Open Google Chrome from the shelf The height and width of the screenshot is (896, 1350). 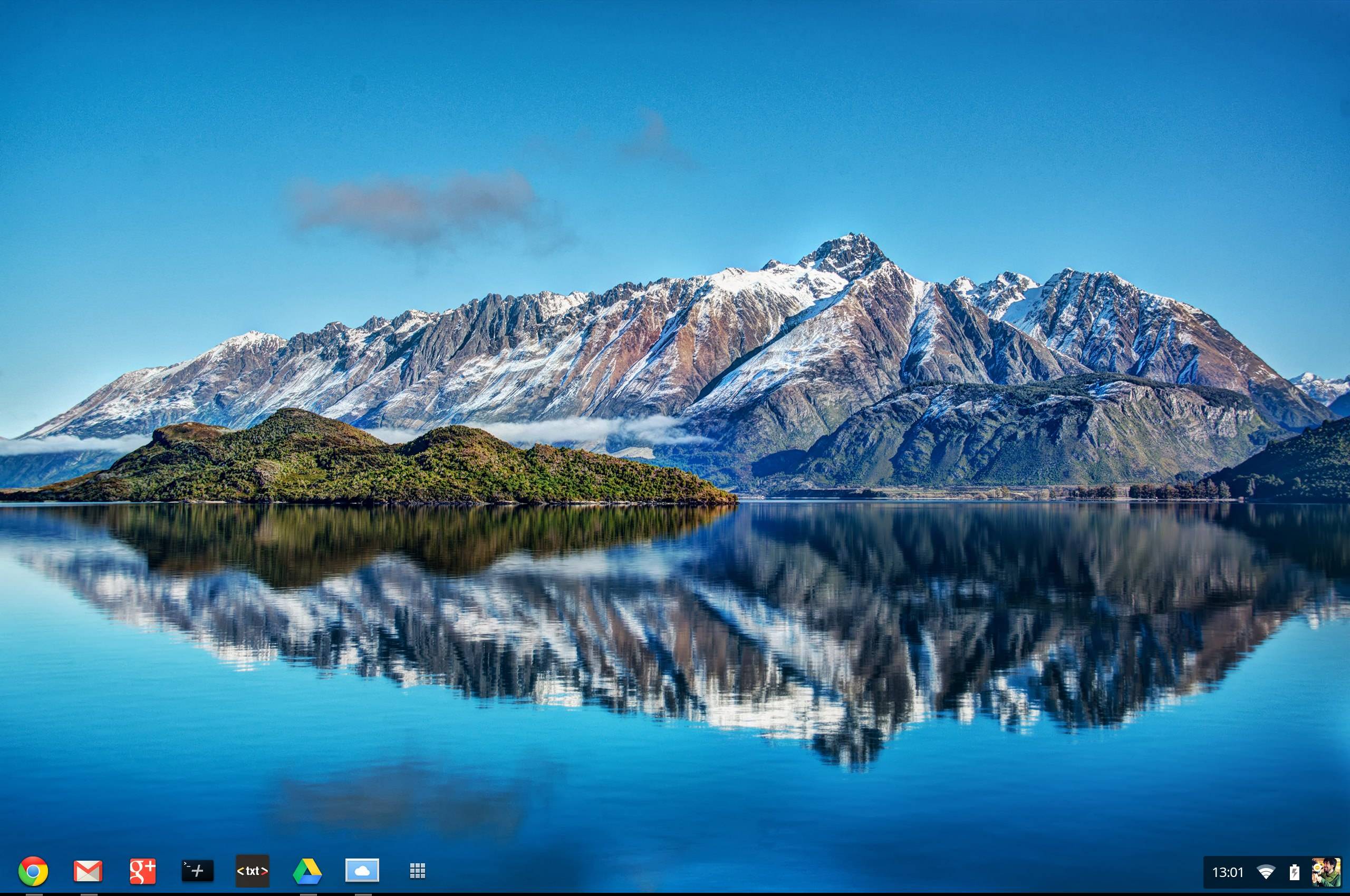point(33,871)
